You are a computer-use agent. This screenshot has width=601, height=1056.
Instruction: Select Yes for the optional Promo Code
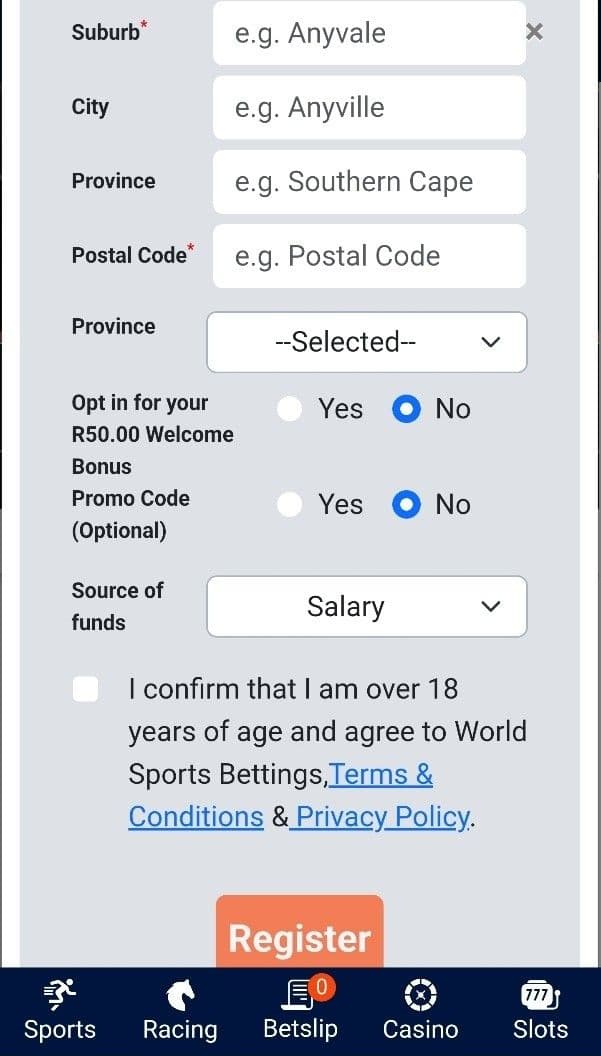(x=289, y=504)
